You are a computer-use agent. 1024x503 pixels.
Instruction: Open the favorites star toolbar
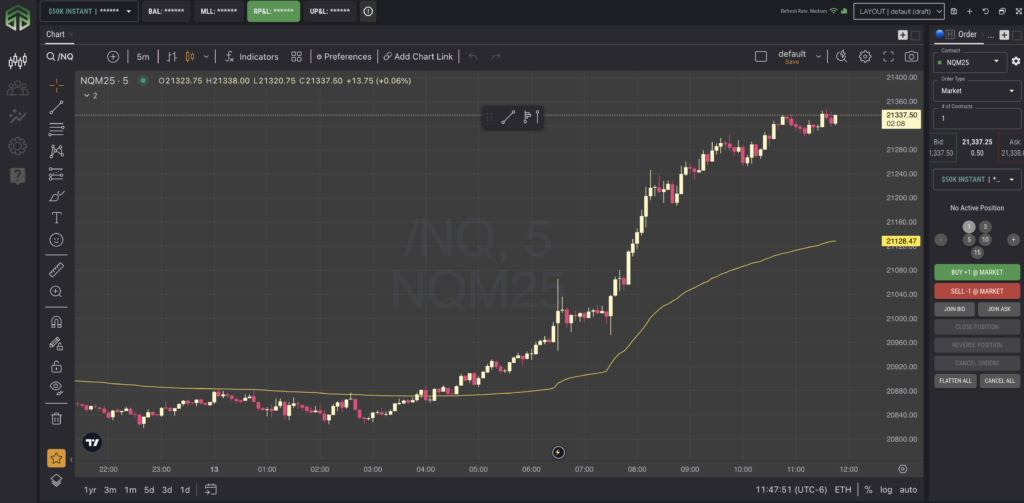pyautogui.click(x=56, y=458)
